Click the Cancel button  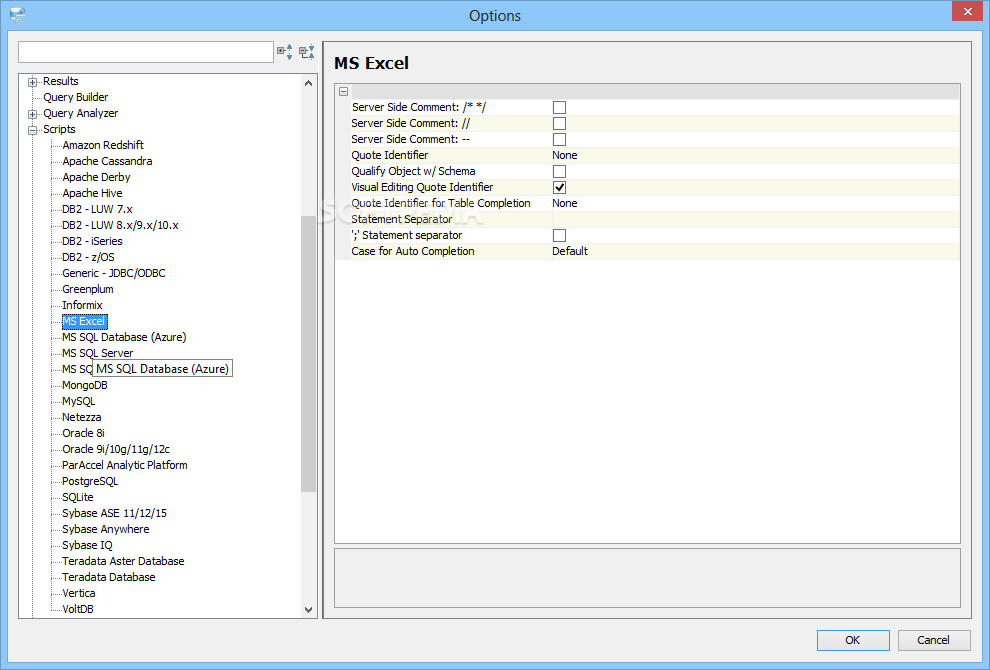(934, 640)
